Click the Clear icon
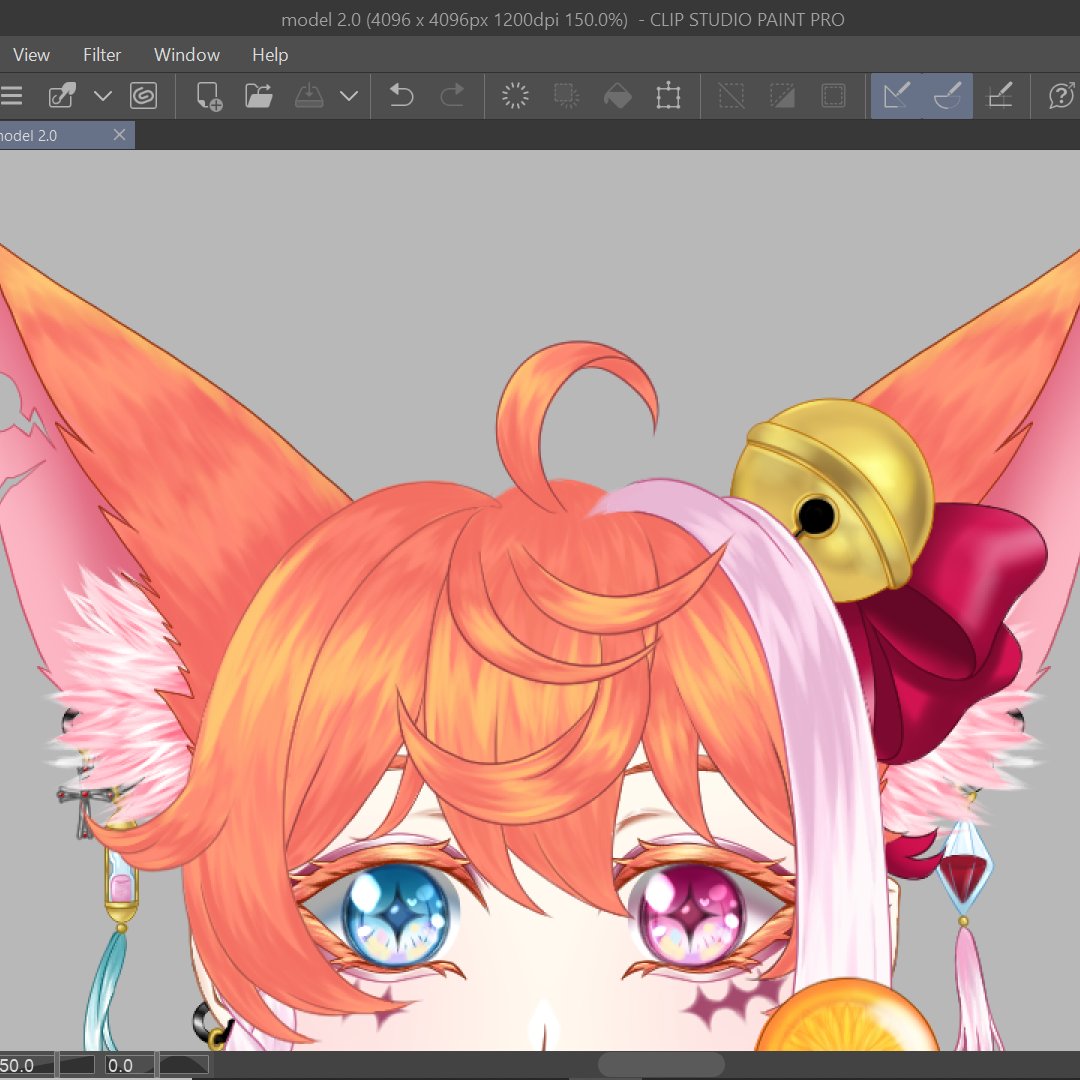This screenshot has height=1080, width=1080. click(x=515, y=95)
